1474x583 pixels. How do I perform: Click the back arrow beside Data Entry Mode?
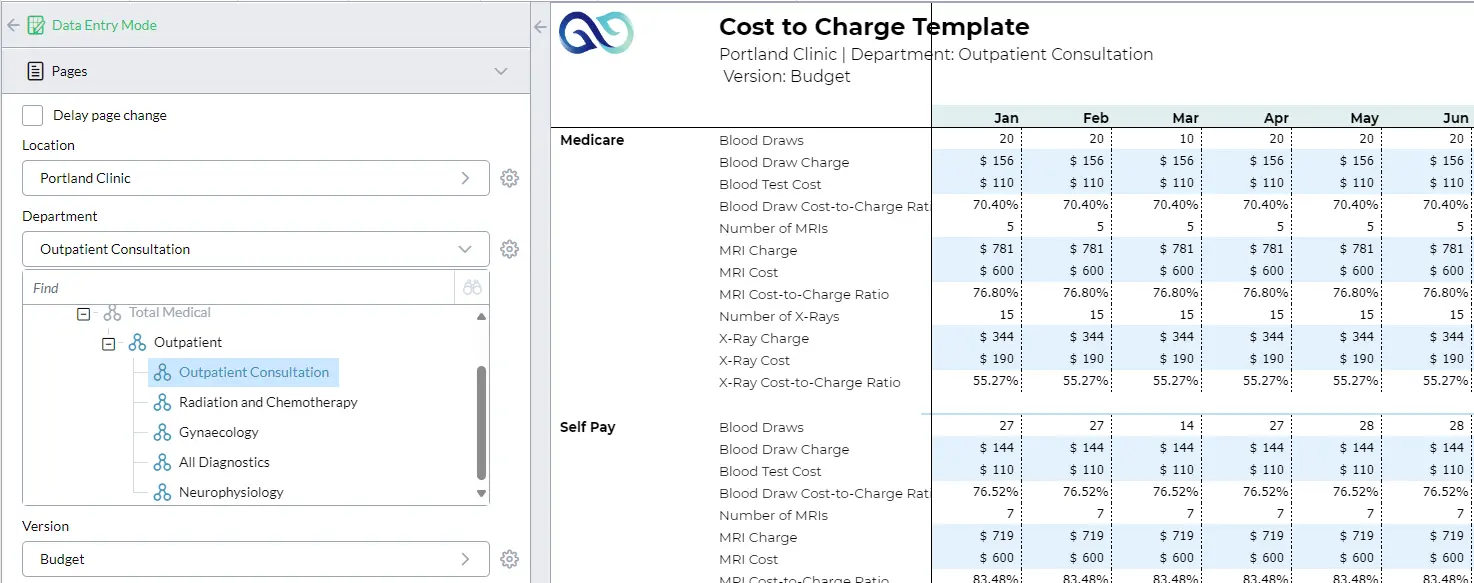tap(13, 25)
